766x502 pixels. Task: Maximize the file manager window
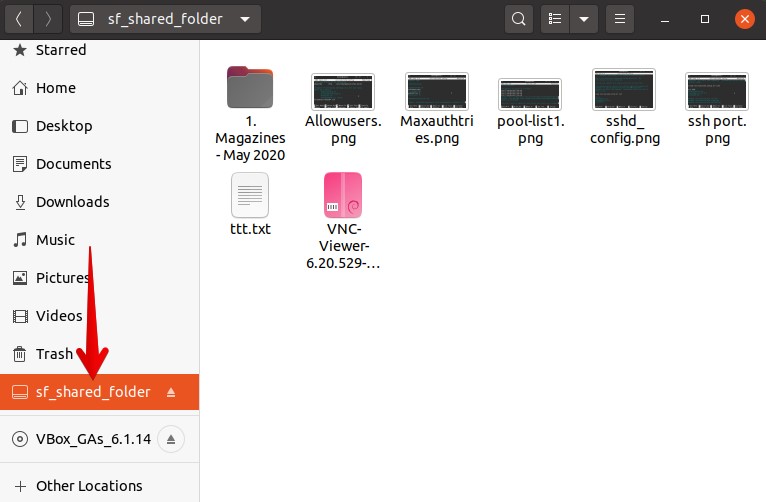pyautogui.click(x=704, y=19)
